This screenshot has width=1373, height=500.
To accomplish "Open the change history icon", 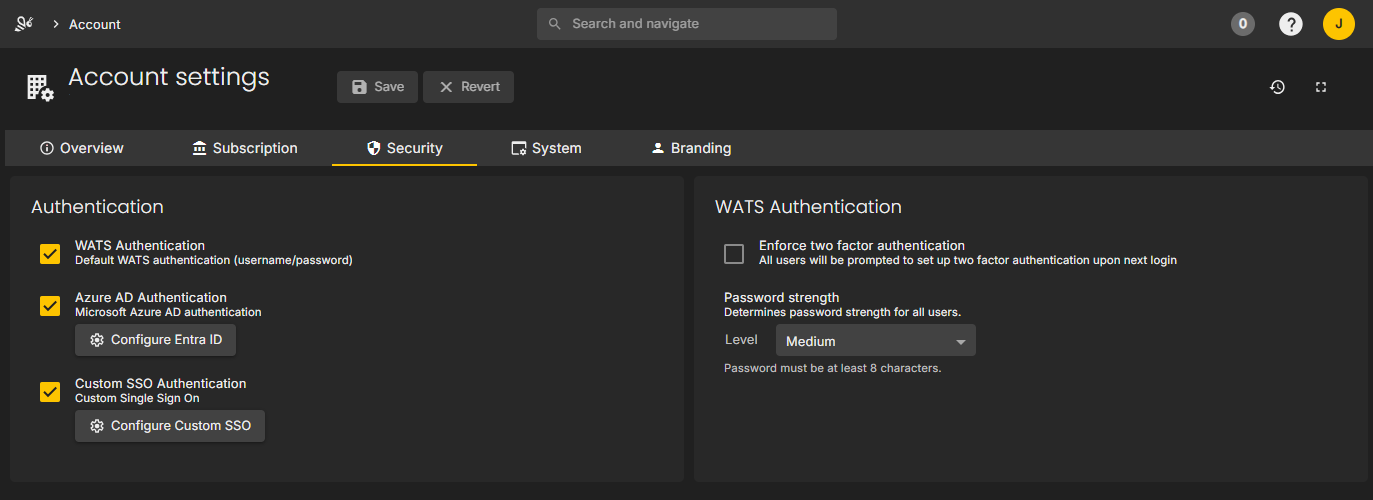I will 1277,87.
